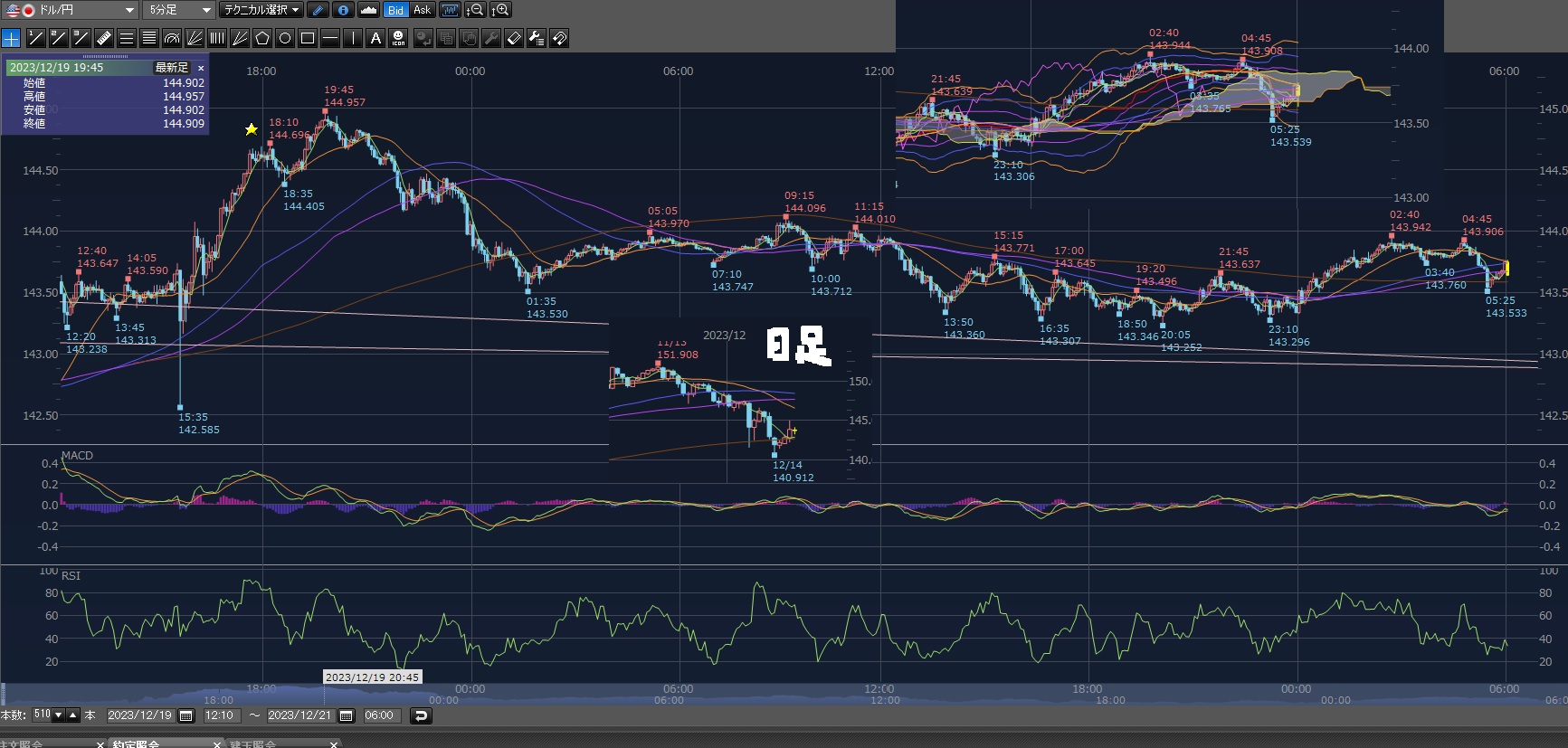This screenshot has height=748, width=1568.
Task: Select the rectangle drawing tool
Action: (308, 38)
